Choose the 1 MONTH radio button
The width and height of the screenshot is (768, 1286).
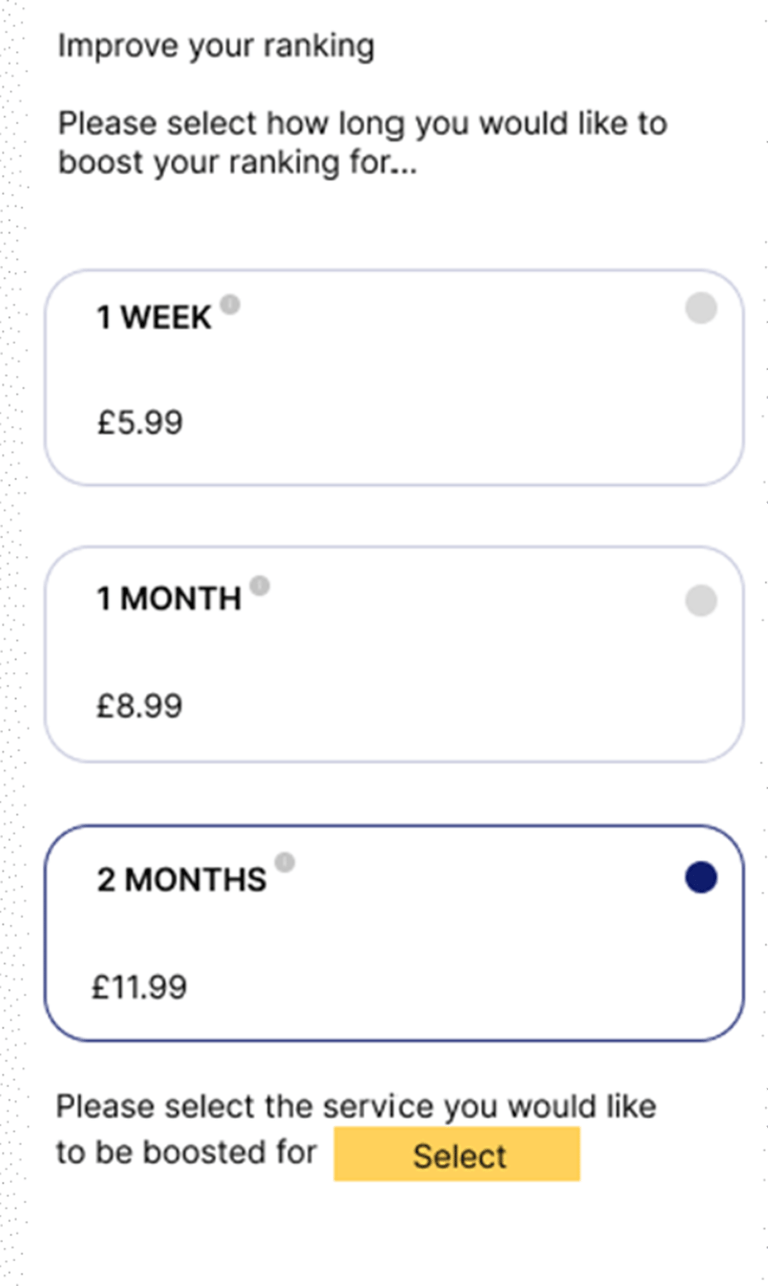(701, 600)
